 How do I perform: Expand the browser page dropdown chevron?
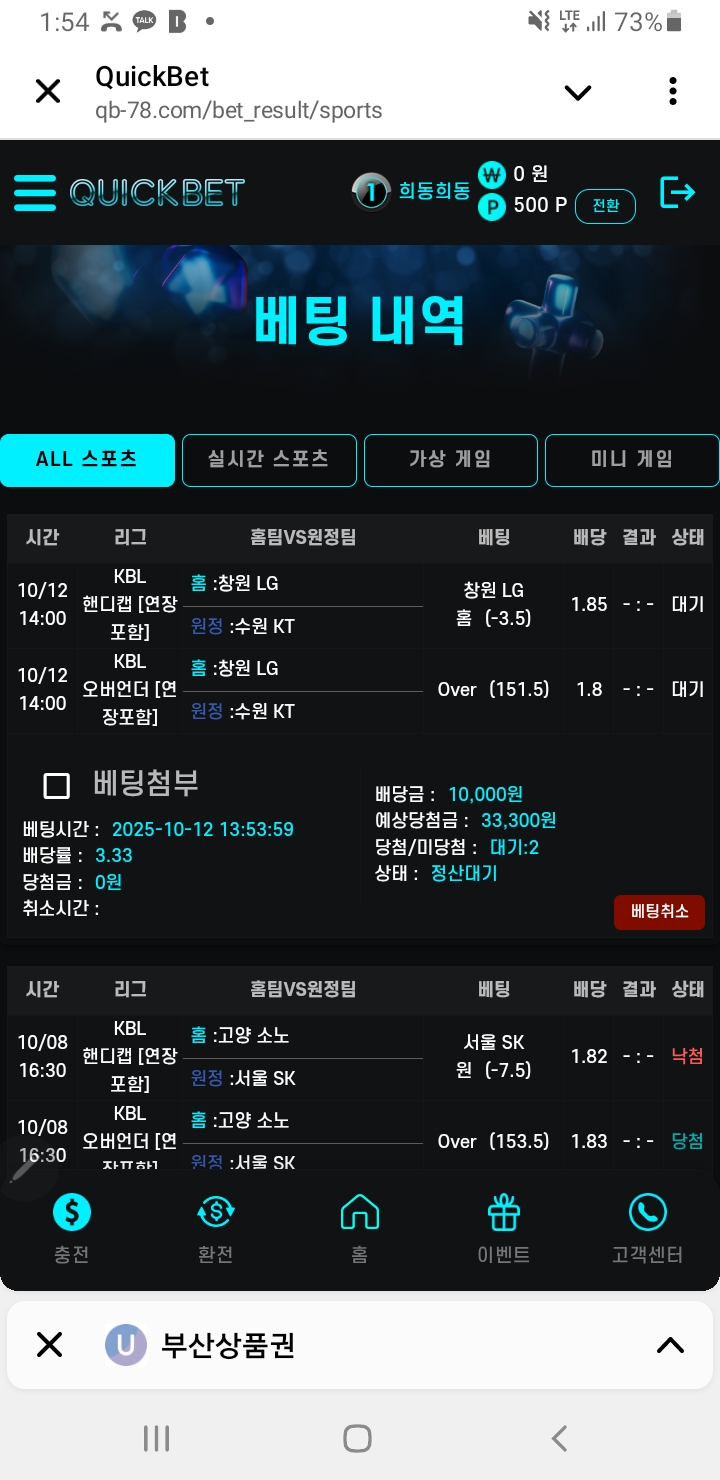click(578, 93)
